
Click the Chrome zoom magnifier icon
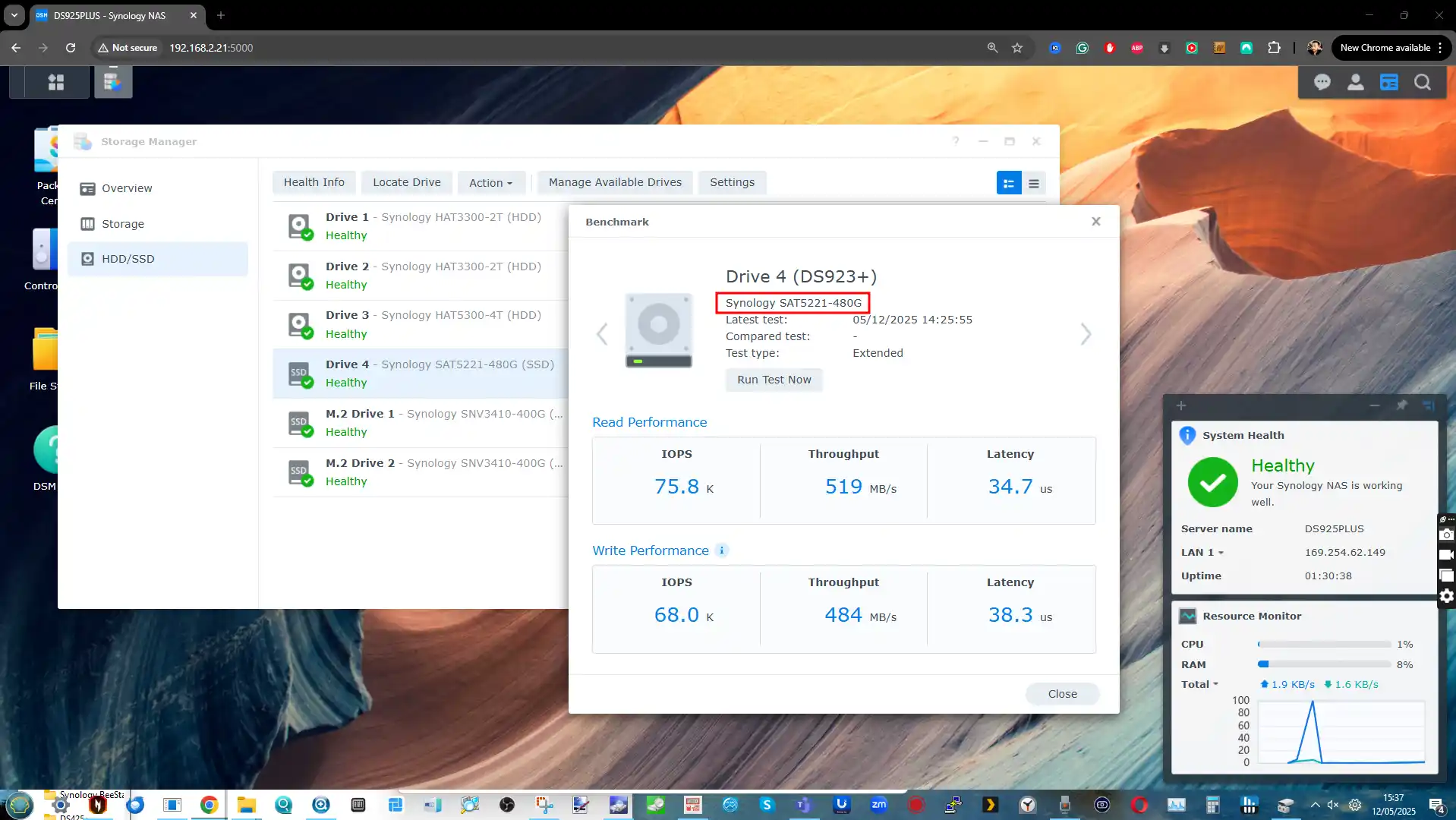992,48
